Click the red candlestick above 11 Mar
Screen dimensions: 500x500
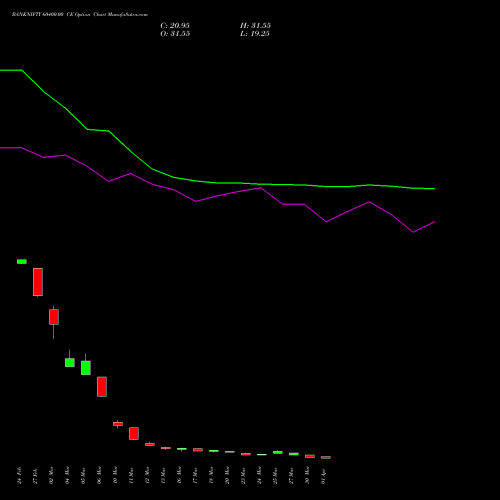click(x=134, y=434)
